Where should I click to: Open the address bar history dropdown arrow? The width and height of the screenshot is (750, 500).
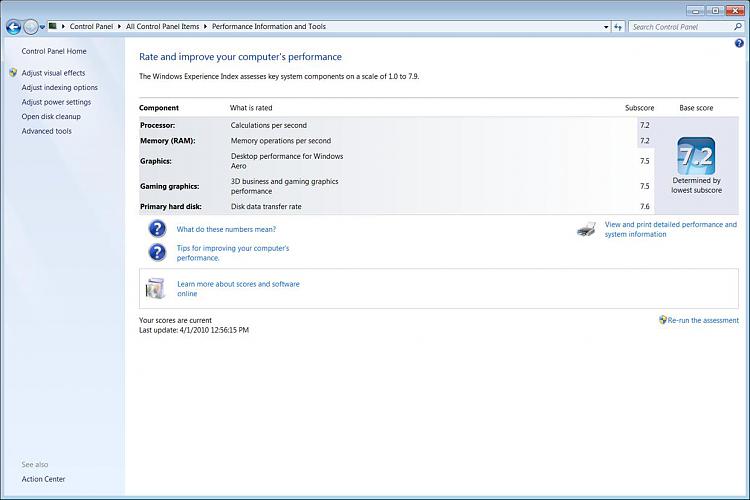[x=606, y=27]
